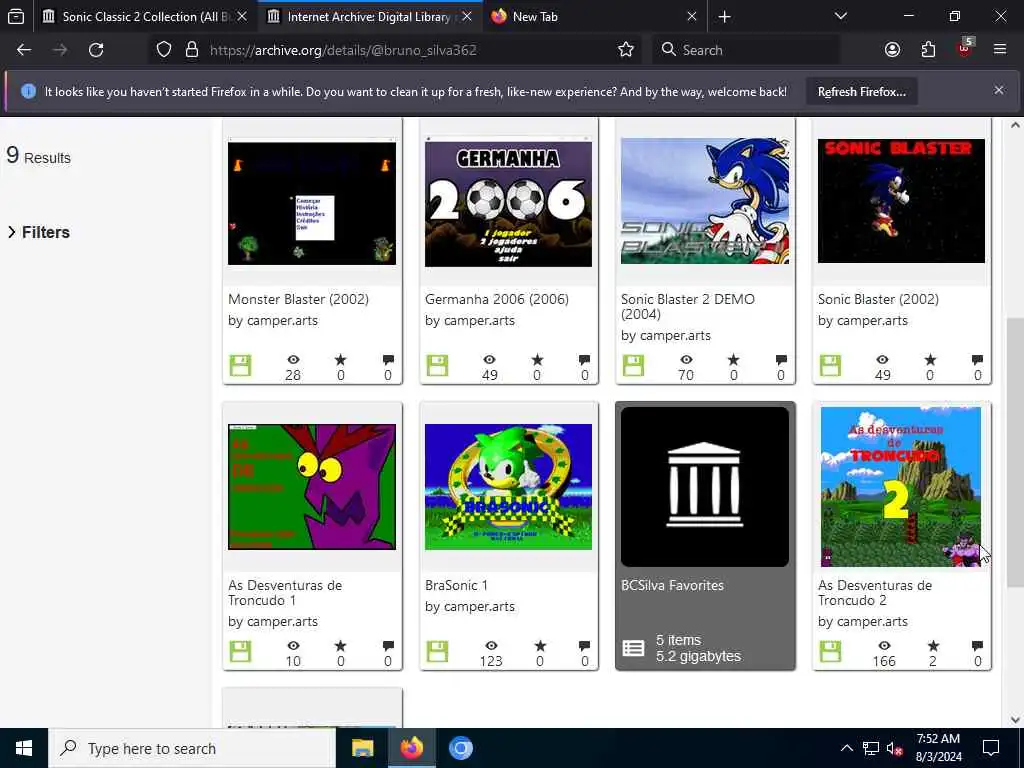Screen dimensions: 1024x768
Task: Open Firefox account icon
Action: [892, 50]
